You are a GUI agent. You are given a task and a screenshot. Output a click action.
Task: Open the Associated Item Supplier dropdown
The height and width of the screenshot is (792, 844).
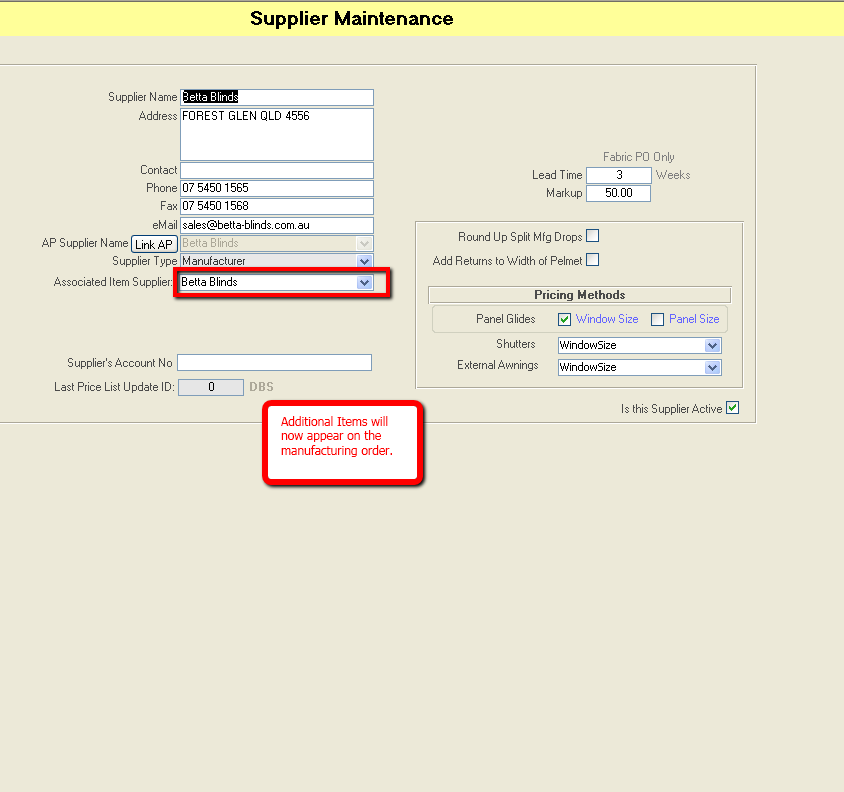(365, 282)
